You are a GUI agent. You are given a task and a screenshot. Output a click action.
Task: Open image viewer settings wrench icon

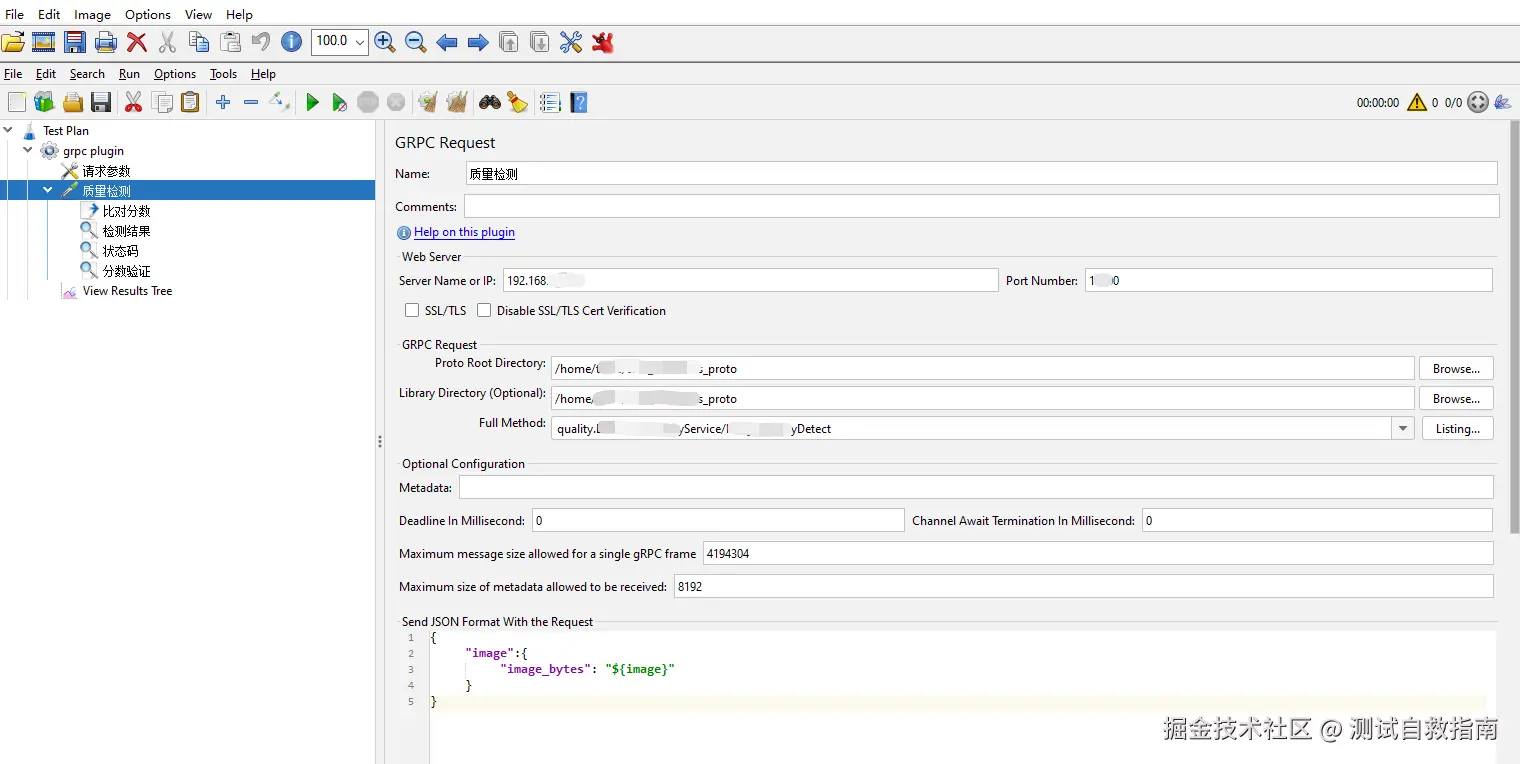[x=571, y=42]
